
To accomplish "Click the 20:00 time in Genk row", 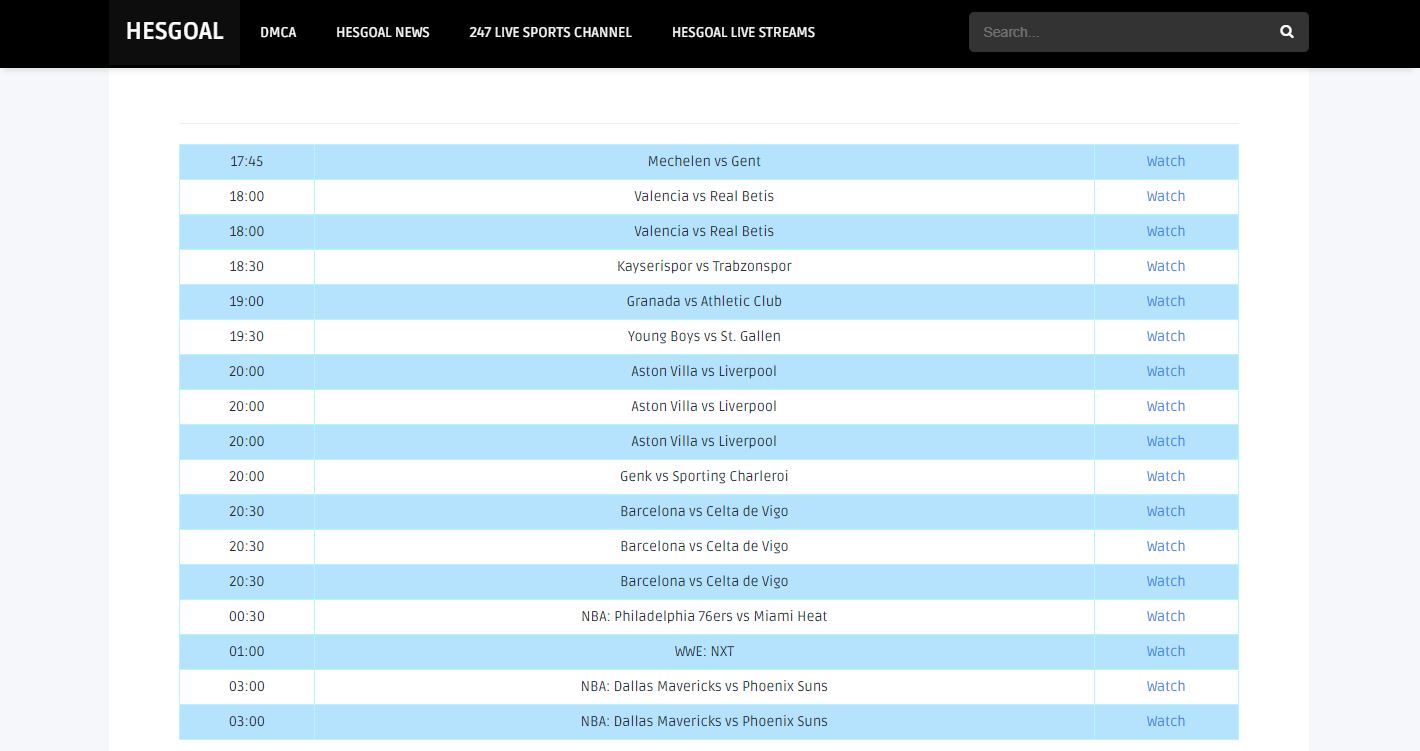I will coord(247,476).
